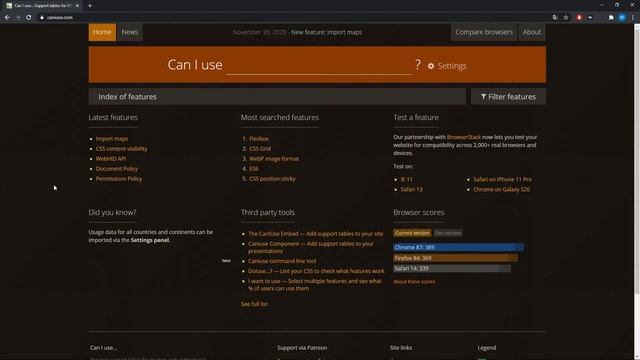The width and height of the screenshot is (640, 360).
Task: Open a new browser tab
Action: [90, 6]
